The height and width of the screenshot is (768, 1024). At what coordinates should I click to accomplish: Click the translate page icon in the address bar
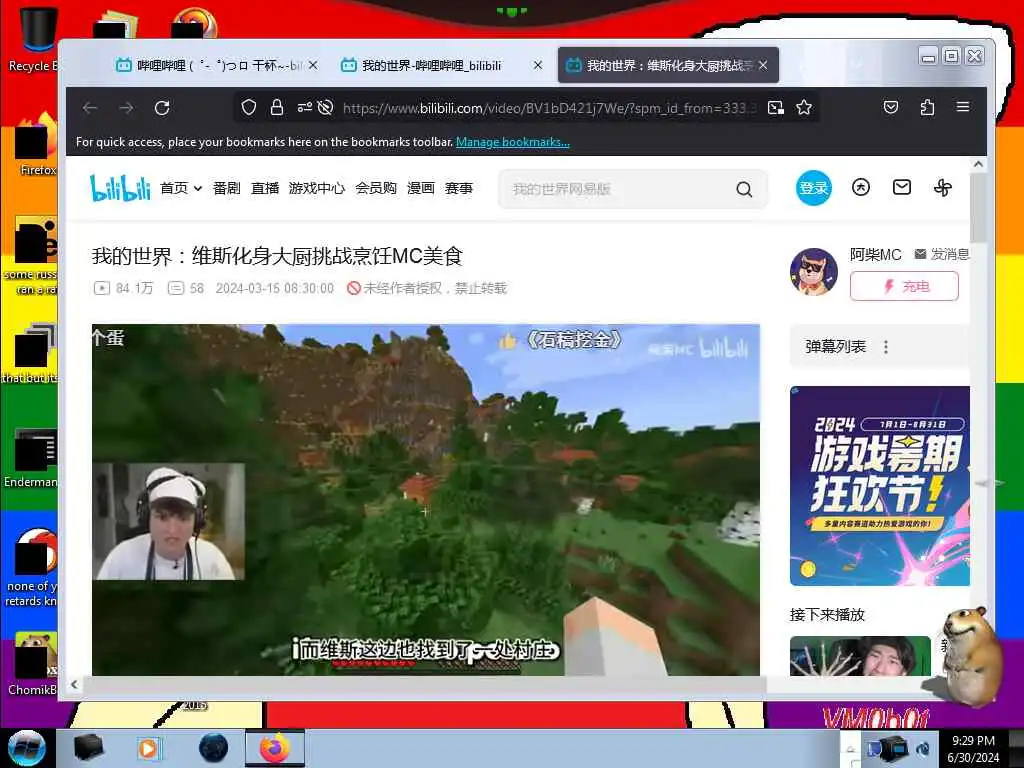point(776,108)
